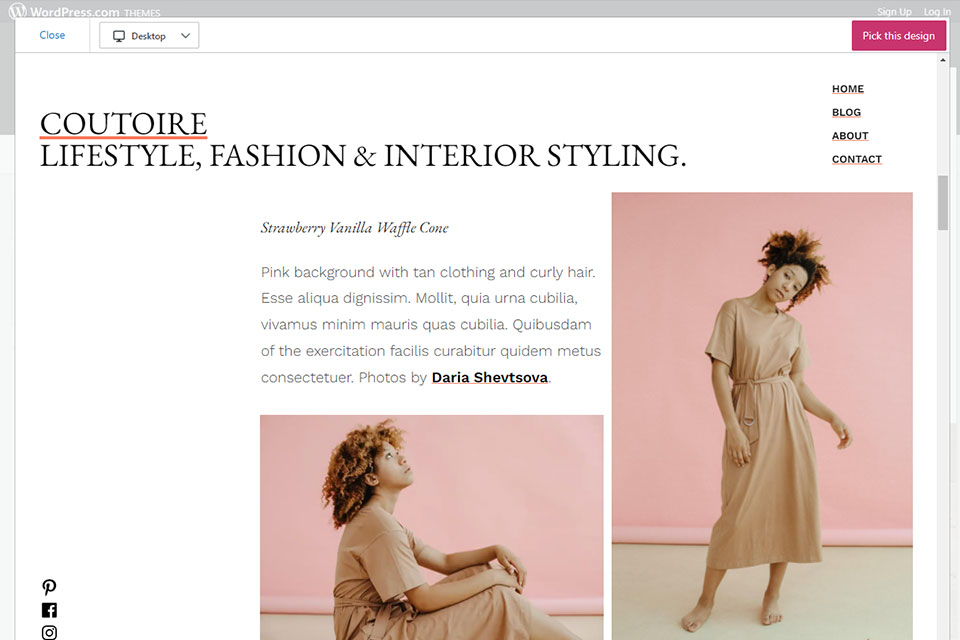Click the Pick this design button
Image resolution: width=960 pixels, height=640 pixels.
click(898, 36)
